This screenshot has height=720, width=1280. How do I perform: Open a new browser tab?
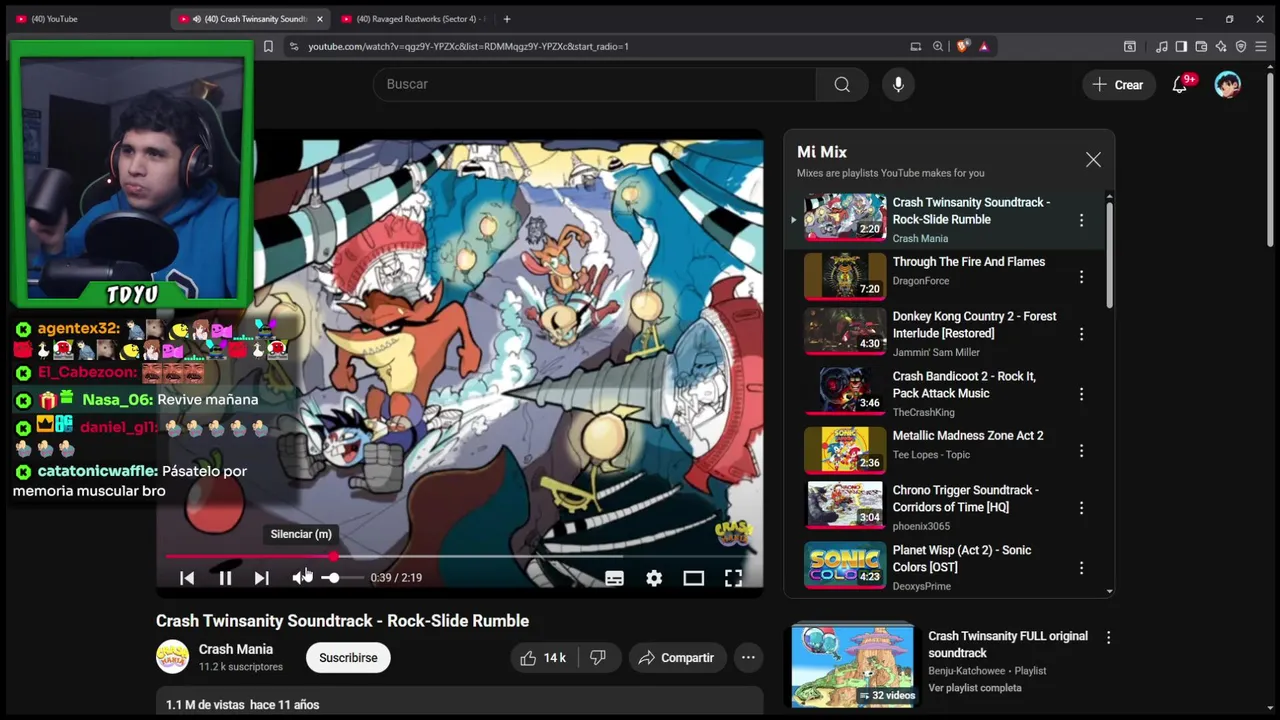507,19
